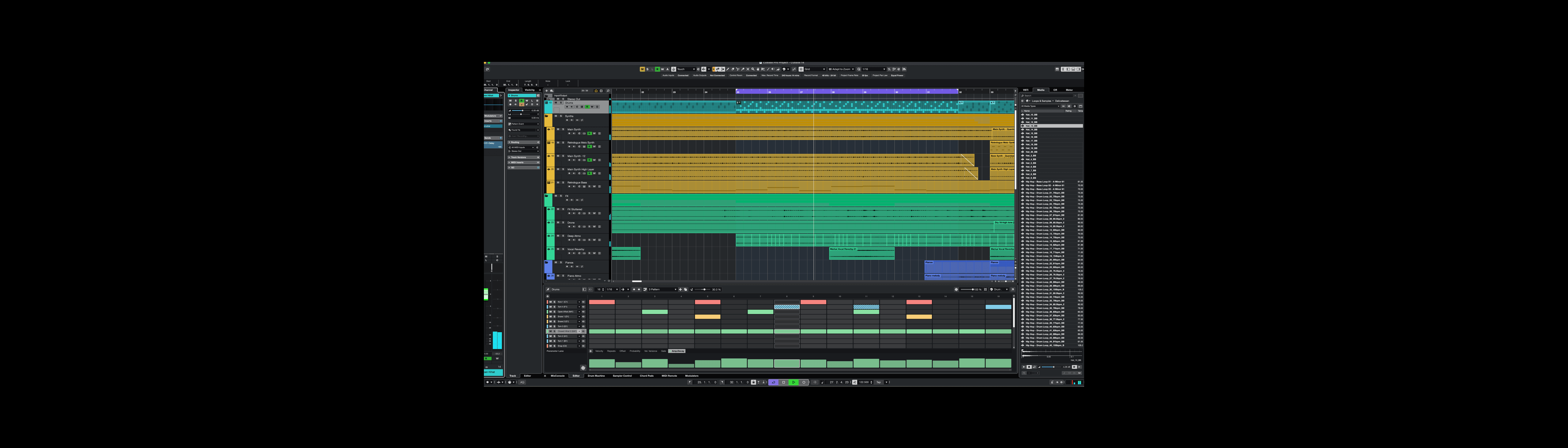The image size is (1568, 448).
Task: Select the Mute X tool in toolbar
Action: point(748,69)
